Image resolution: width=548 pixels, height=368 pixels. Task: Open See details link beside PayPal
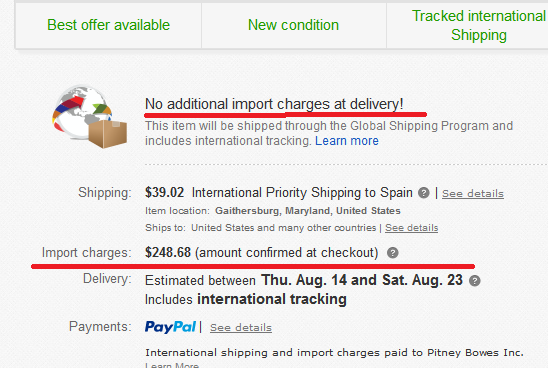click(x=241, y=328)
